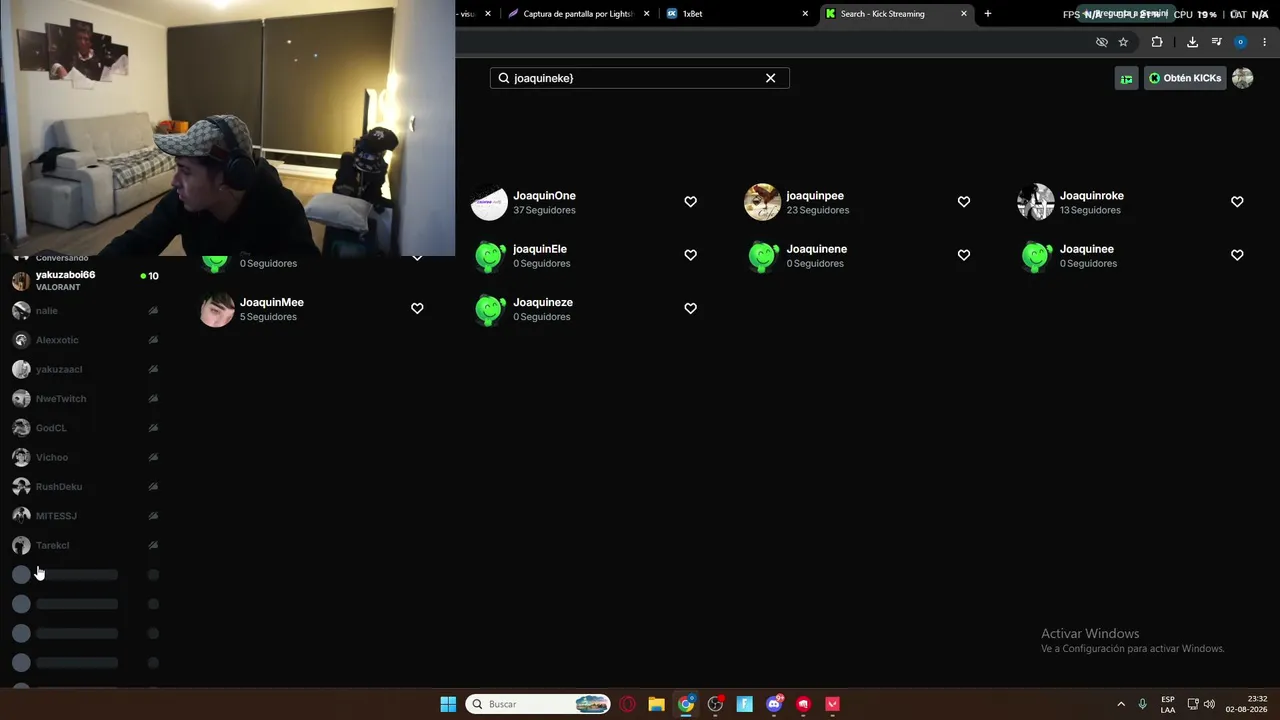This screenshot has height=720, width=1280.
Task: Open Joaquinroke's avatar image
Action: [x=1036, y=202]
